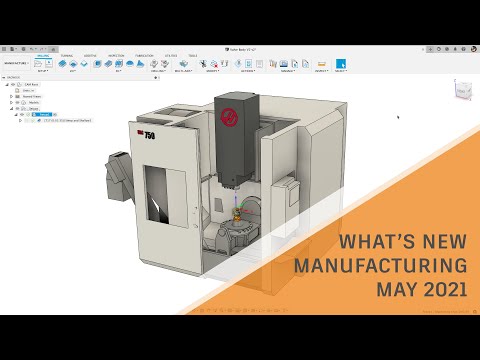Screen dimensions: 480x360
Task: Switch to the Milling tab
Action: tap(43, 56)
